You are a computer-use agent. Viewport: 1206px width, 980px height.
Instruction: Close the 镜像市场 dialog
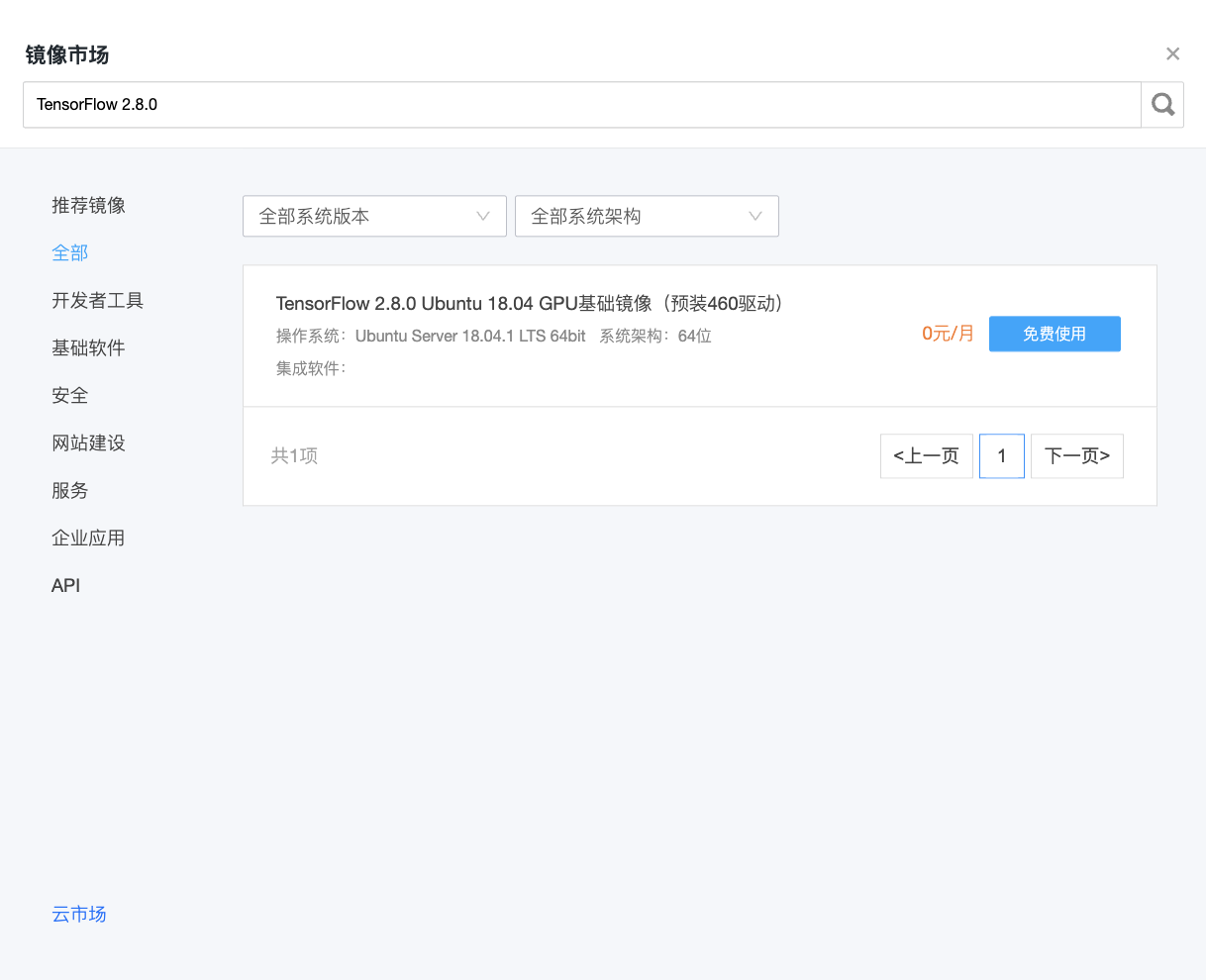pos(1172,54)
